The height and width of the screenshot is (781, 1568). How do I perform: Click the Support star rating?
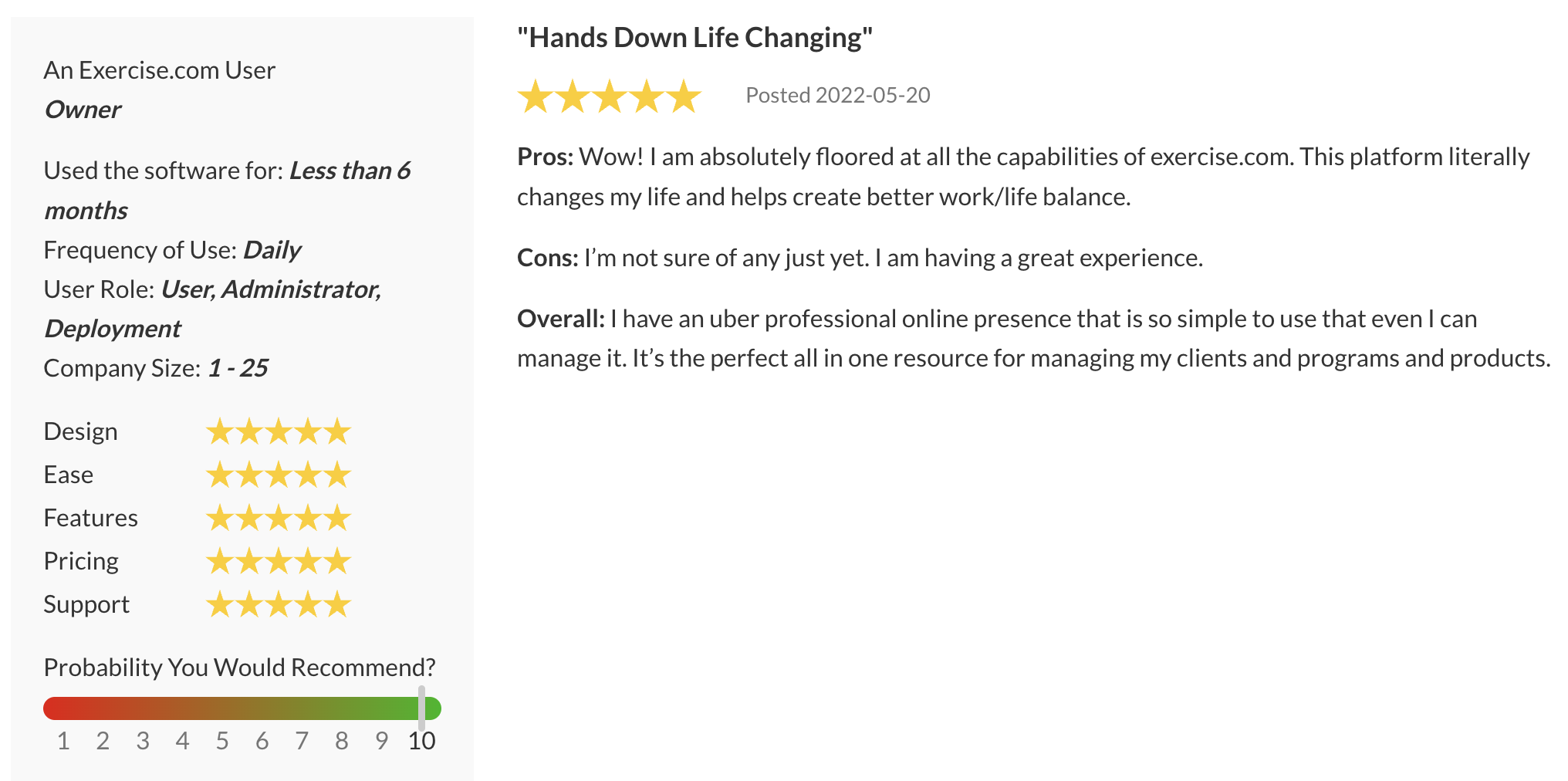point(278,605)
